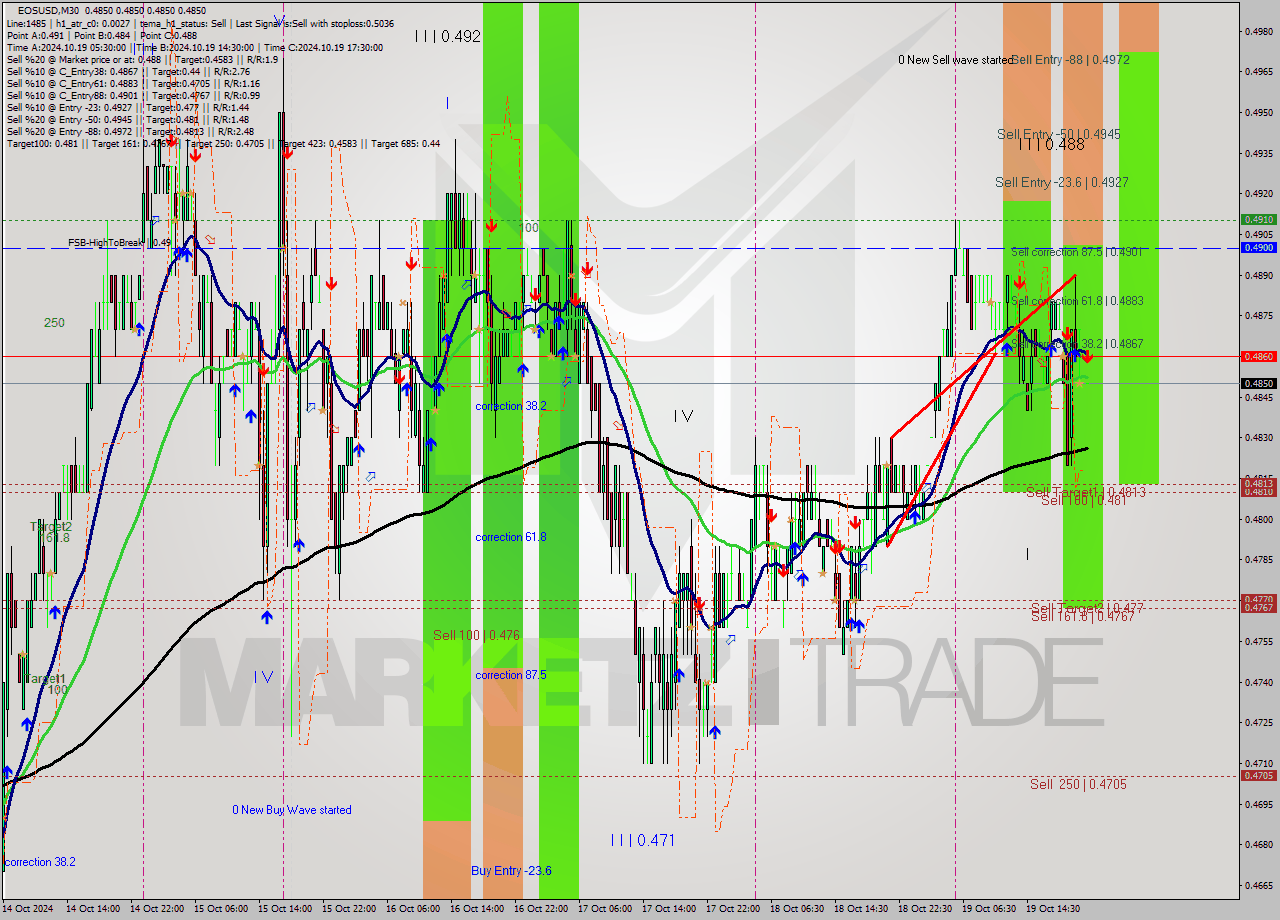Click the green 0.4910 price tag
Viewport: 1280px width, 920px height.
1258,219
